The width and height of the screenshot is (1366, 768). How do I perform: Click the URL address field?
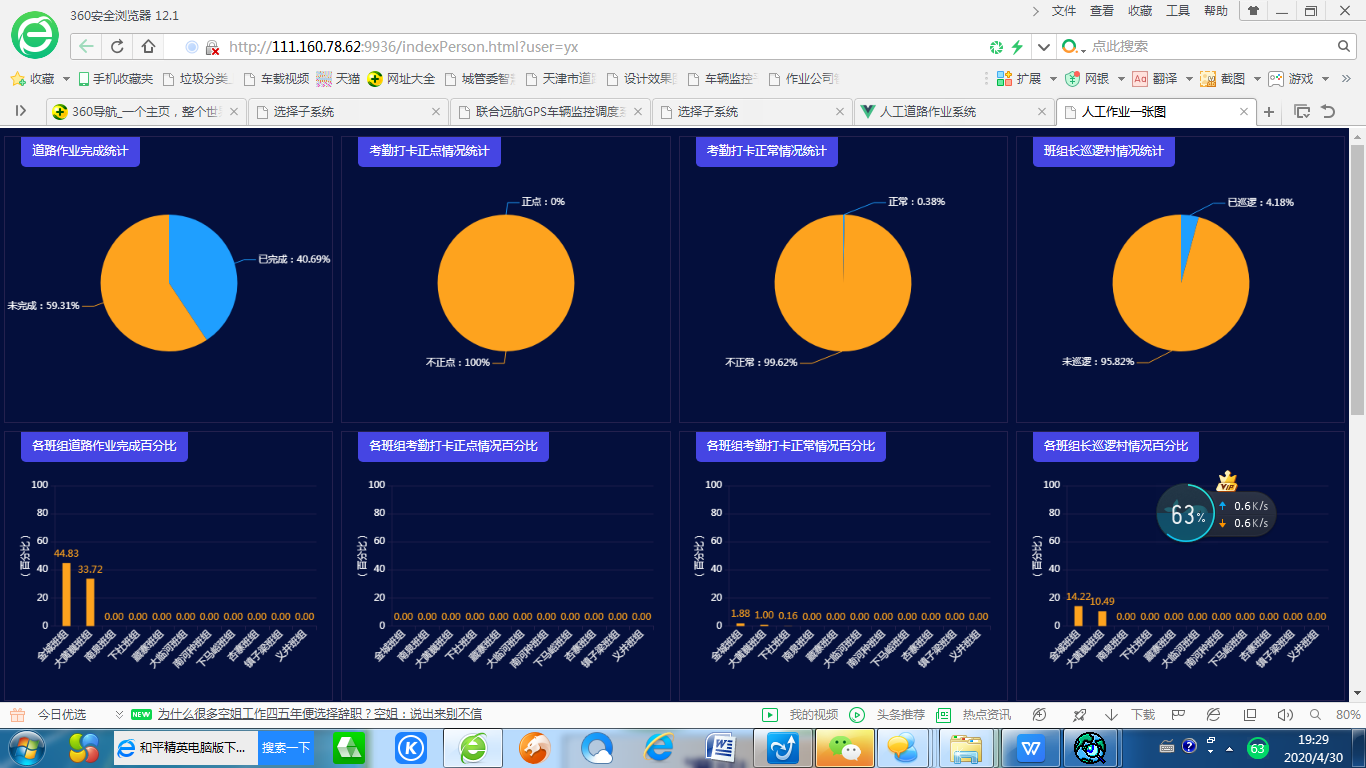pyautogui.click(x=600, y=47)
